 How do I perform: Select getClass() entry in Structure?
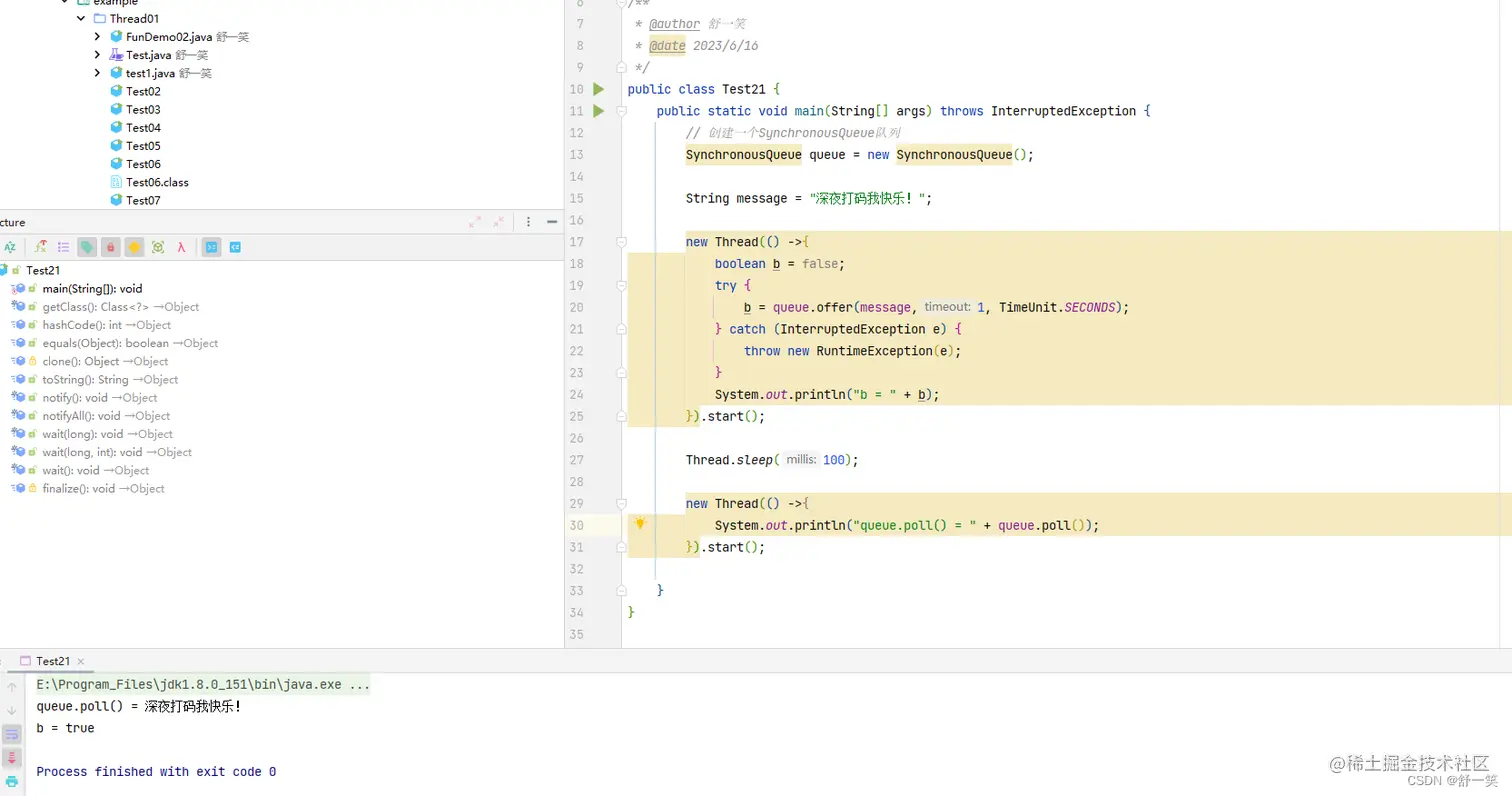coord(120,307)
